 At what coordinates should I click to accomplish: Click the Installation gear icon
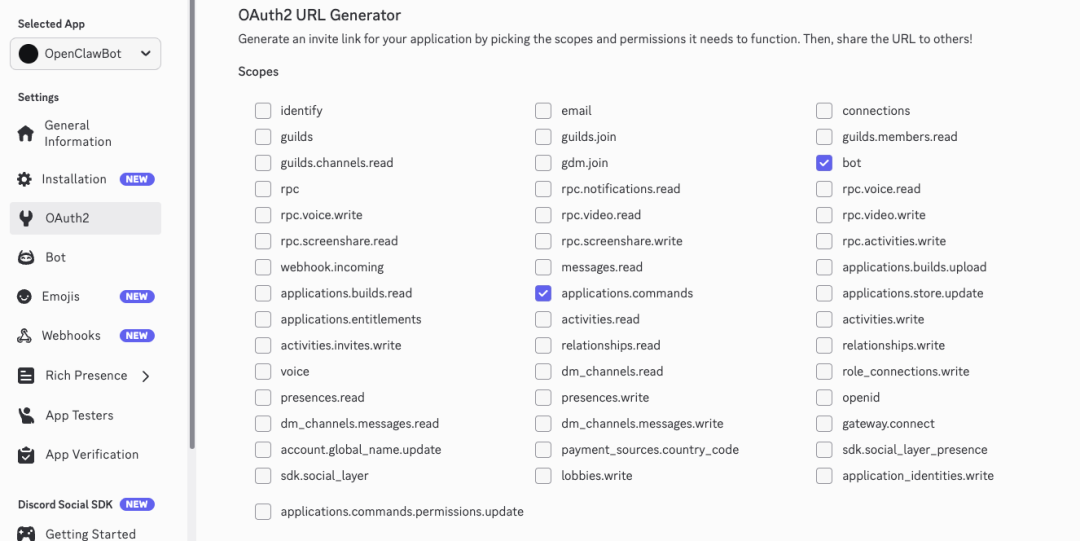(25, 180)
